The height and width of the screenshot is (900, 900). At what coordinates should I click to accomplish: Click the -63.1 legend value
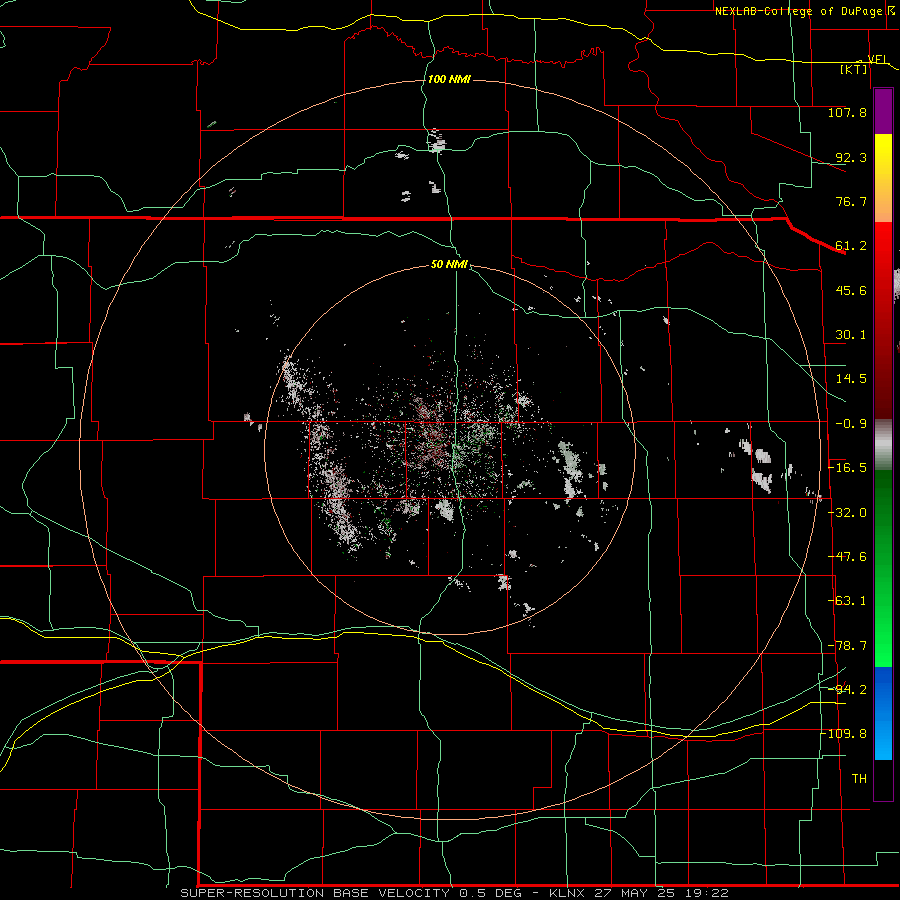pyautogui.click(x=847, y=601)
